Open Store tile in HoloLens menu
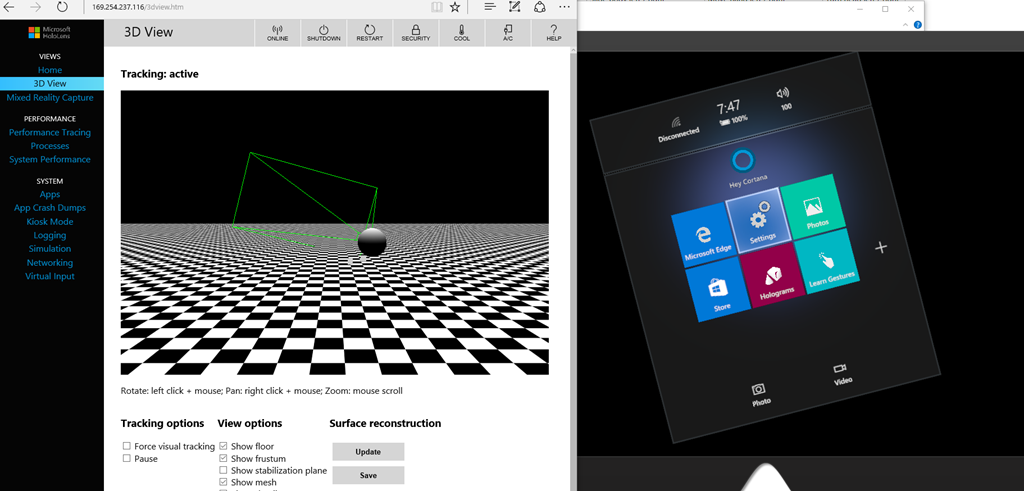Screen dimensions: 1024x491 tap(718, 290)
